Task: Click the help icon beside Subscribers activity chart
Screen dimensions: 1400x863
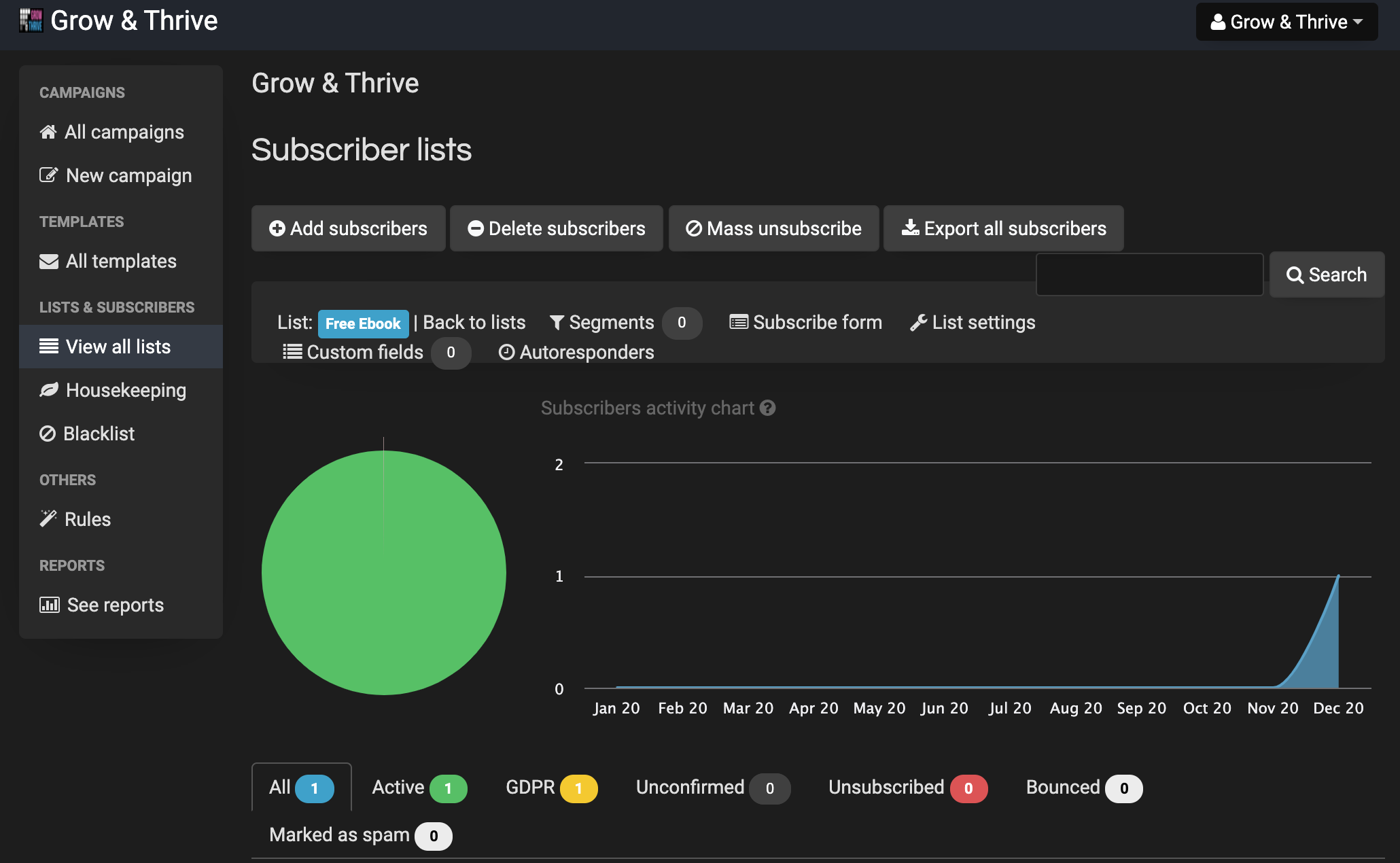Action: [x=768, y=408]
